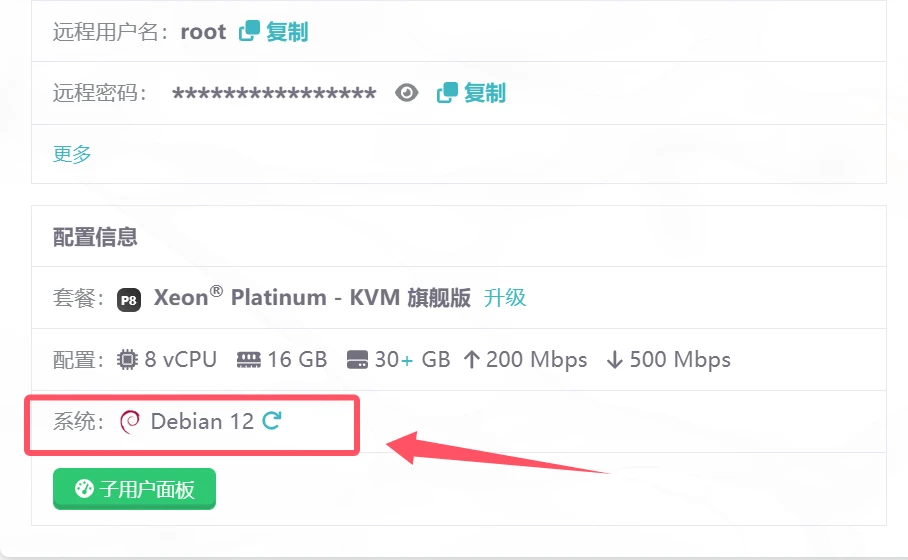This screenshot has height=560, width=908.
Task: Click the upload speed arrow icon
Action: (x=472, y=360)
